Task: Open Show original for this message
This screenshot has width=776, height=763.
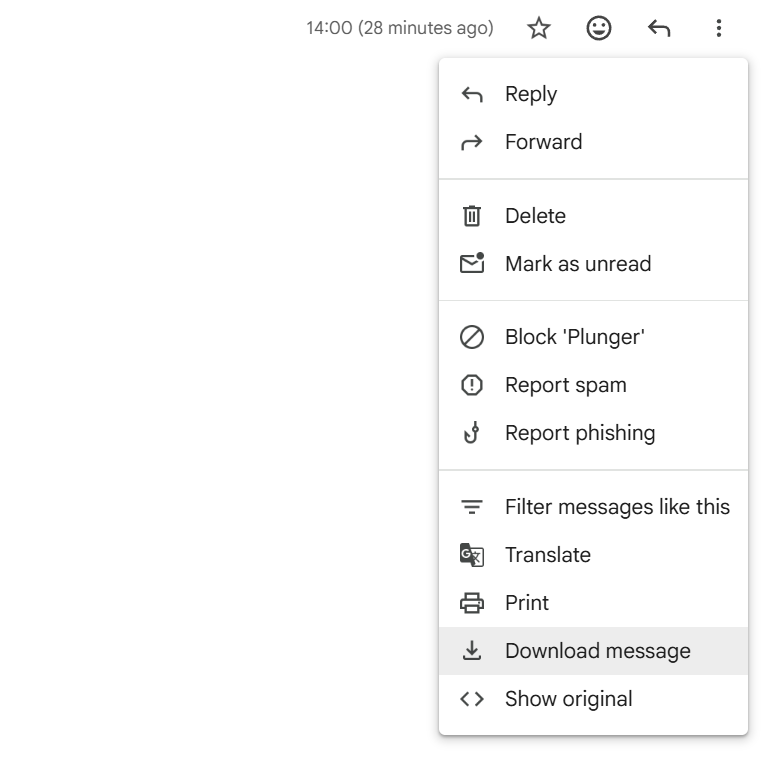Action: (x=593, y=699)
